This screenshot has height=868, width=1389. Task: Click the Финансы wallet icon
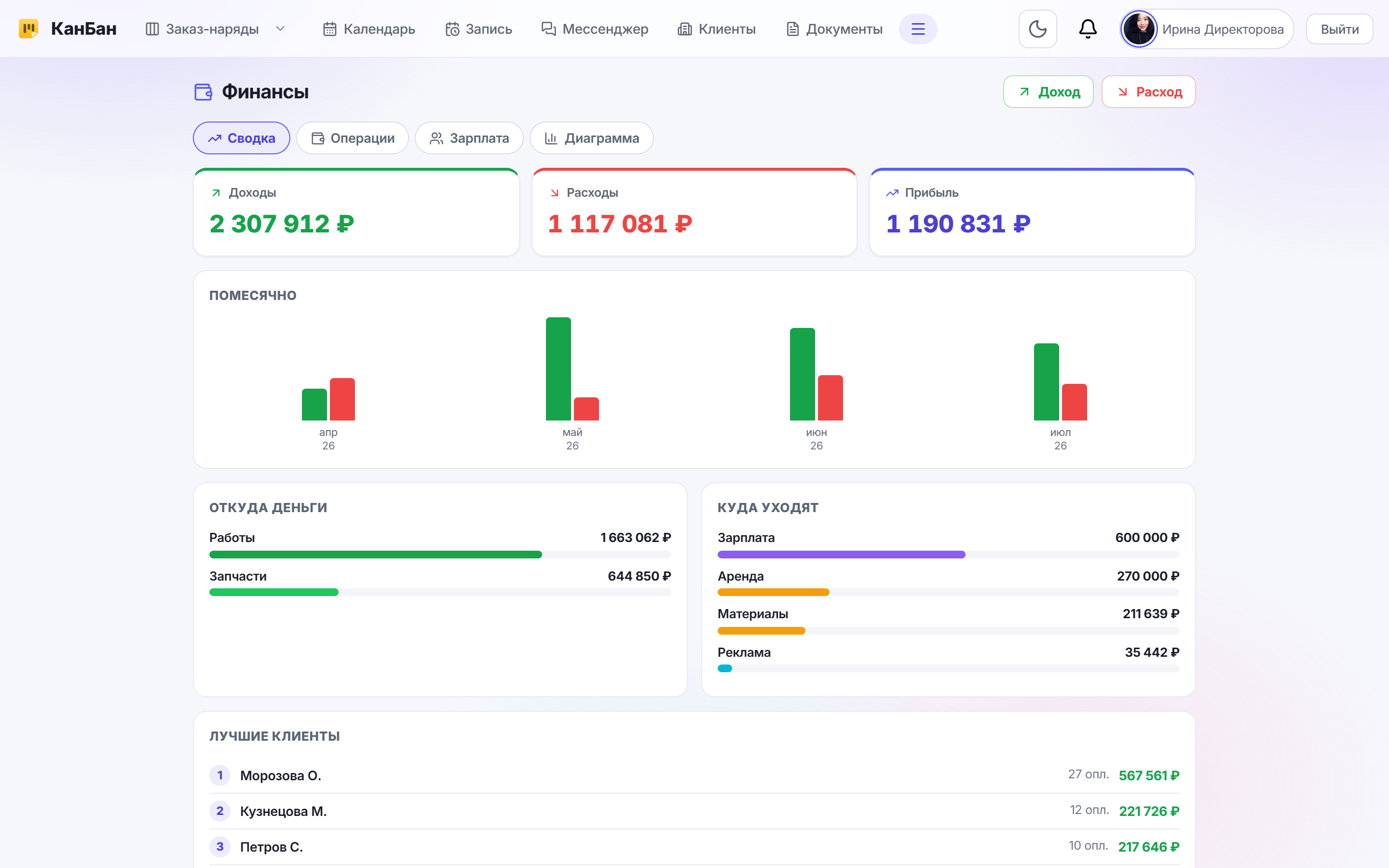pos(203,92)
